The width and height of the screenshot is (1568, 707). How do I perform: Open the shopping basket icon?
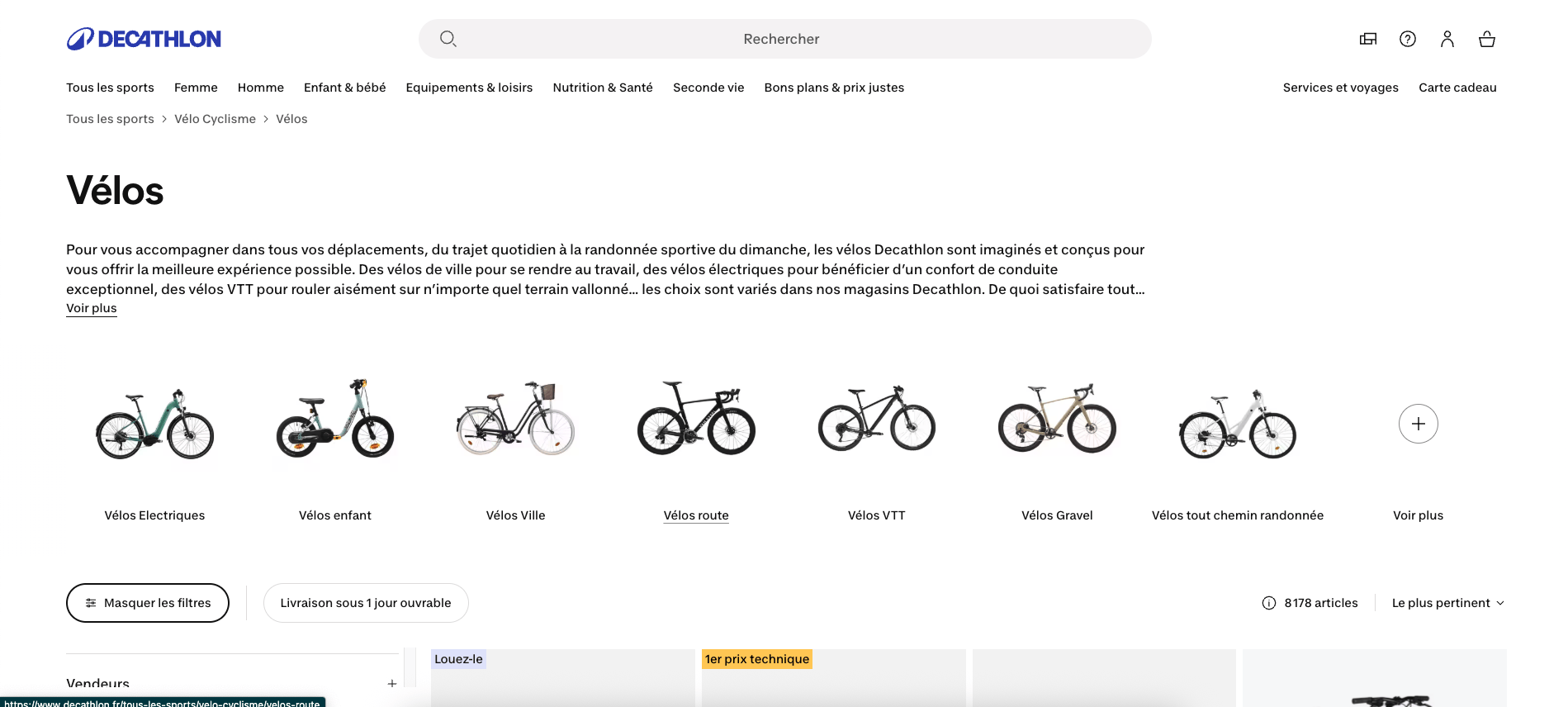coord(1487,39)
